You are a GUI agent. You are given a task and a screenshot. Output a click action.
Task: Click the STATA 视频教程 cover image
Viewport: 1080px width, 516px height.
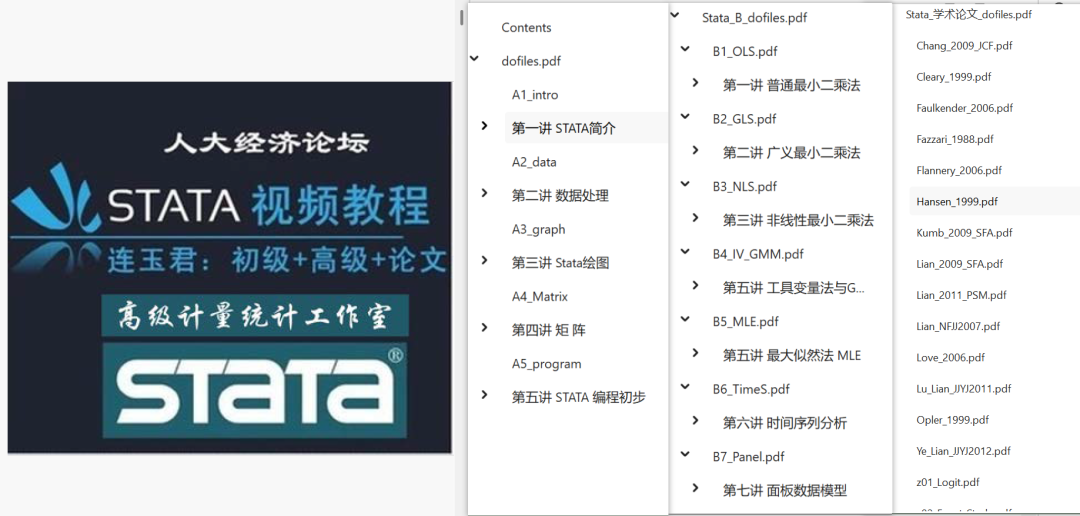point(229,267)
